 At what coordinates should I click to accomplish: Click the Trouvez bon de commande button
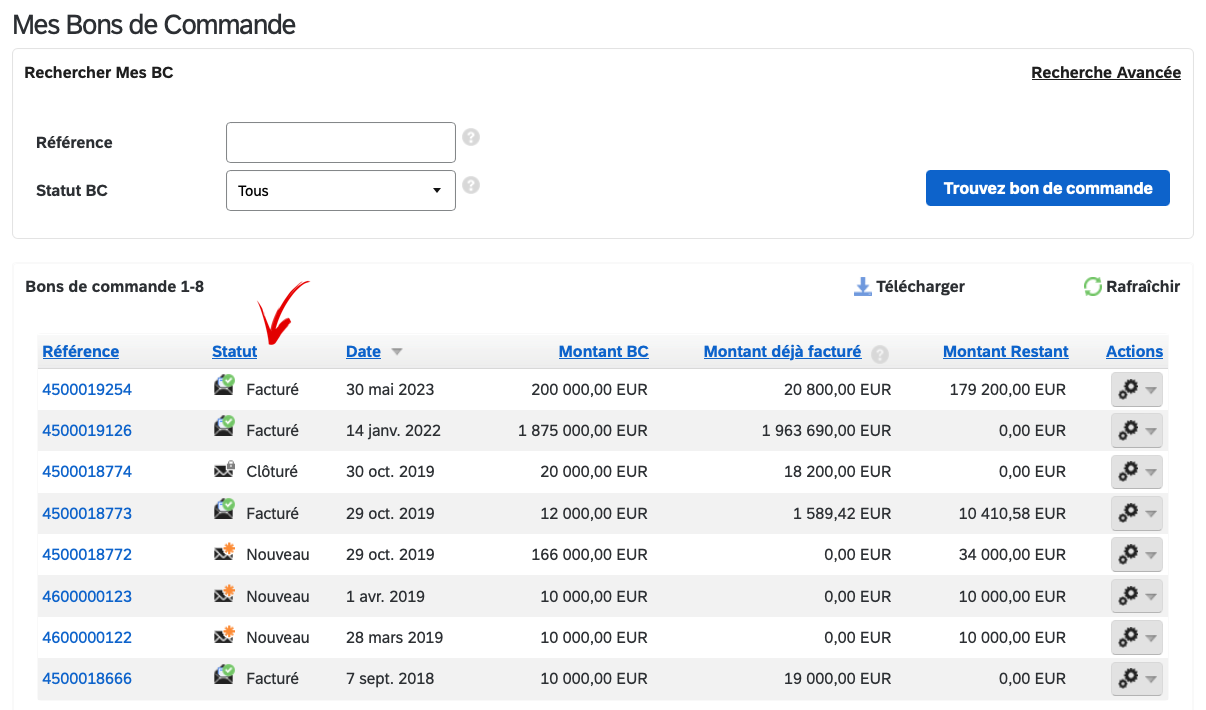(x=1048, y=188)
